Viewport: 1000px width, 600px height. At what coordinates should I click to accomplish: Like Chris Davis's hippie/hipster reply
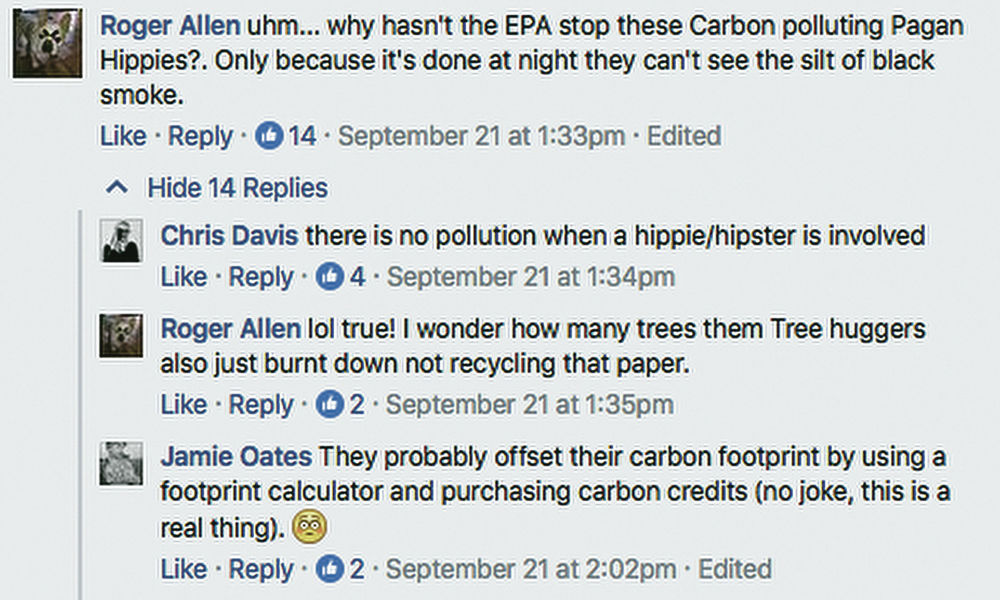pos(184,277)
